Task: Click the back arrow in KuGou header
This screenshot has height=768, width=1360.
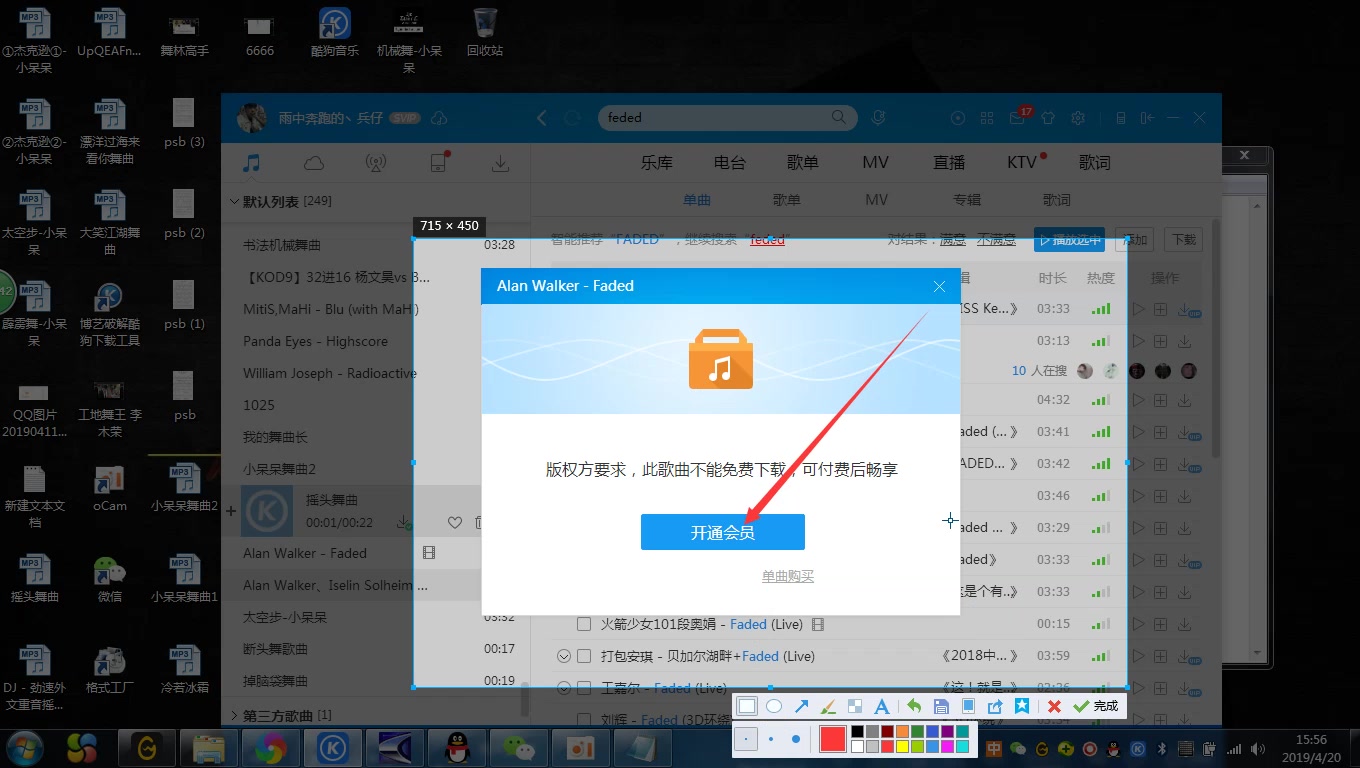Action: pos(542,118)
